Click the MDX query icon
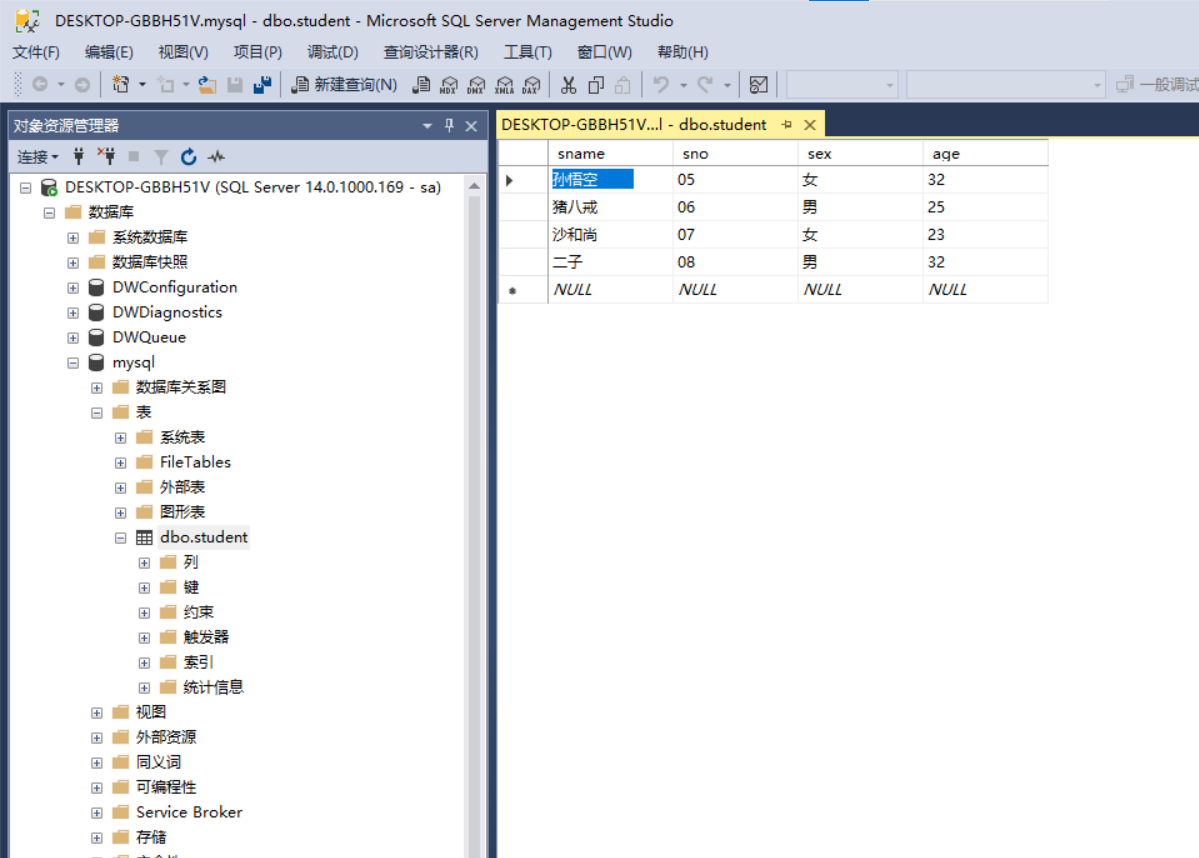1199x858 pixels. 449,84
